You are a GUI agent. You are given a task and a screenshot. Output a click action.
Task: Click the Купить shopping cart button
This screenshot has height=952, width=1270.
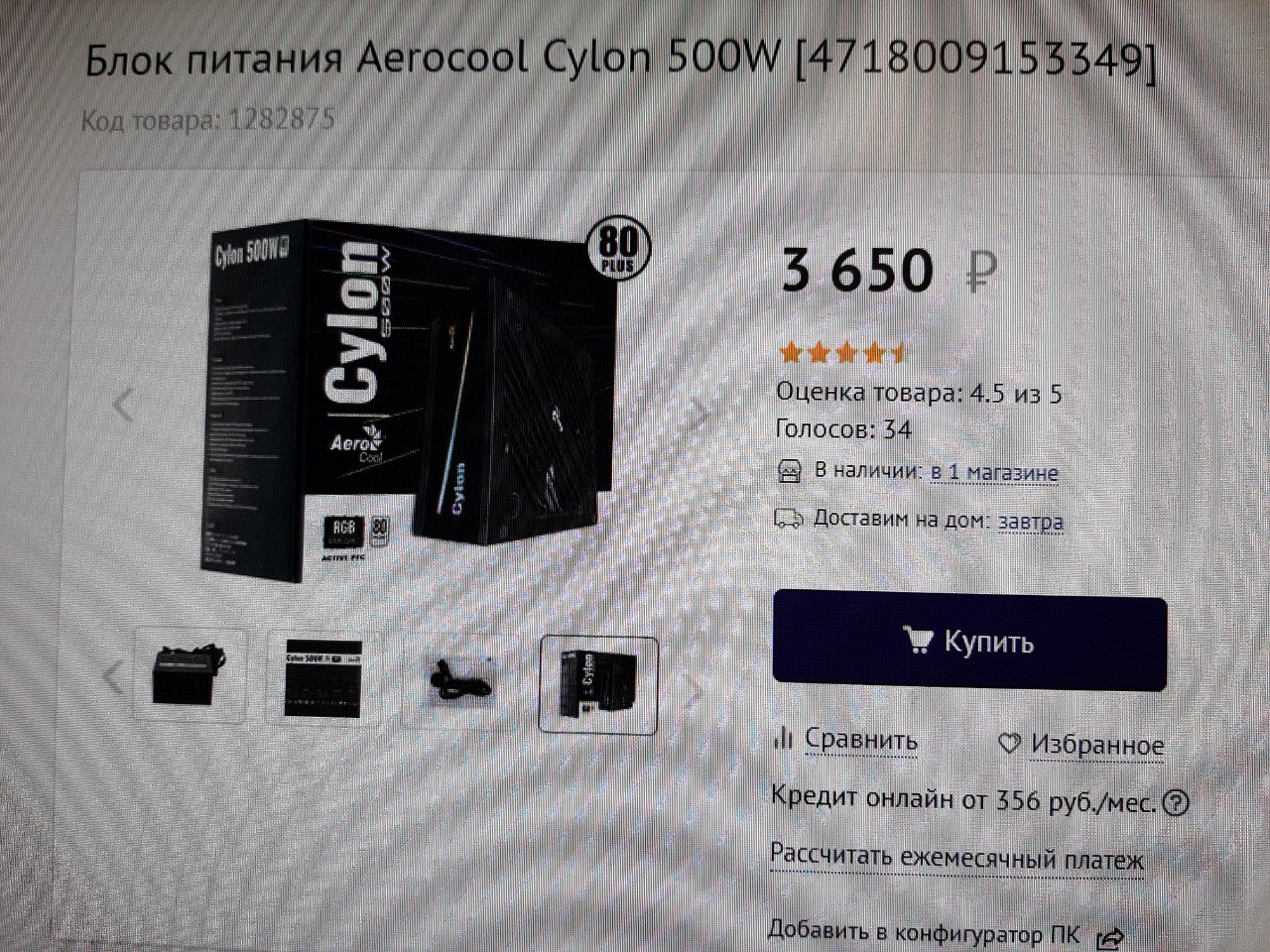(969, 642)
